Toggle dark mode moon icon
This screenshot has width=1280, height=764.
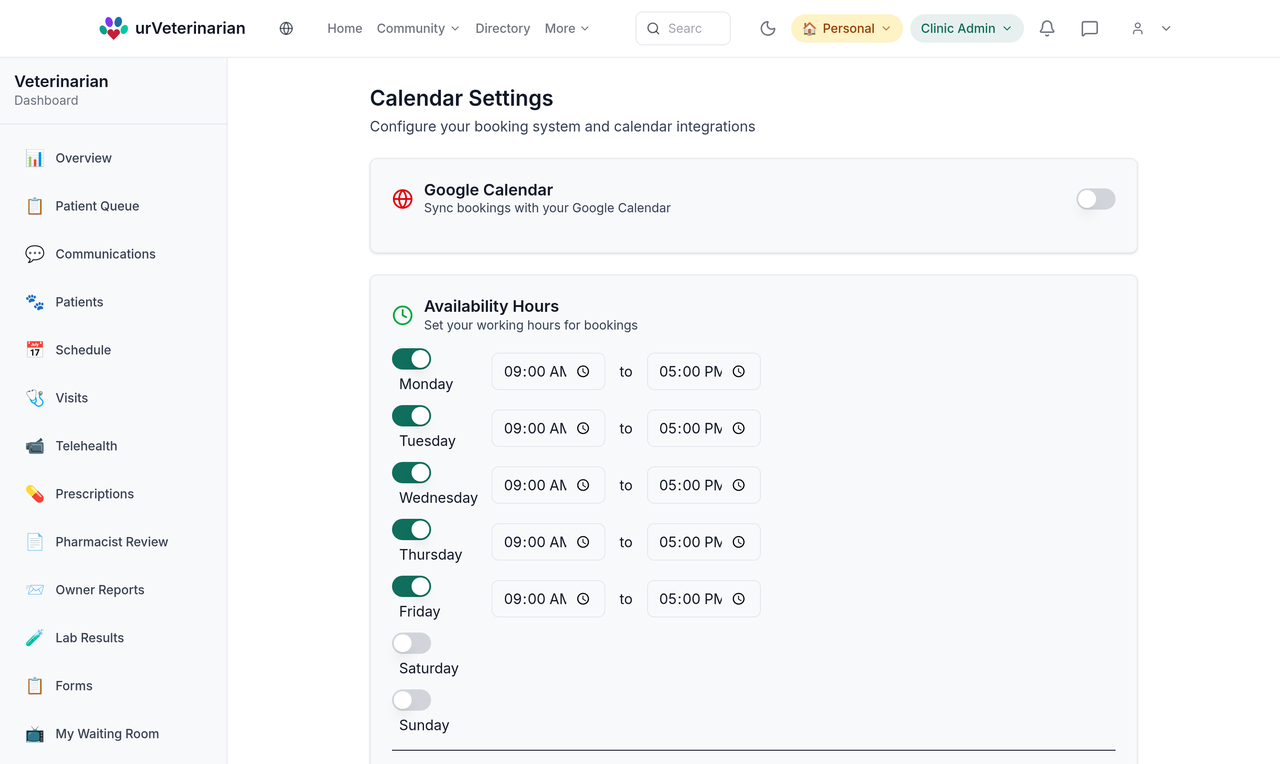pyautogui.click(x=768, y=28)
